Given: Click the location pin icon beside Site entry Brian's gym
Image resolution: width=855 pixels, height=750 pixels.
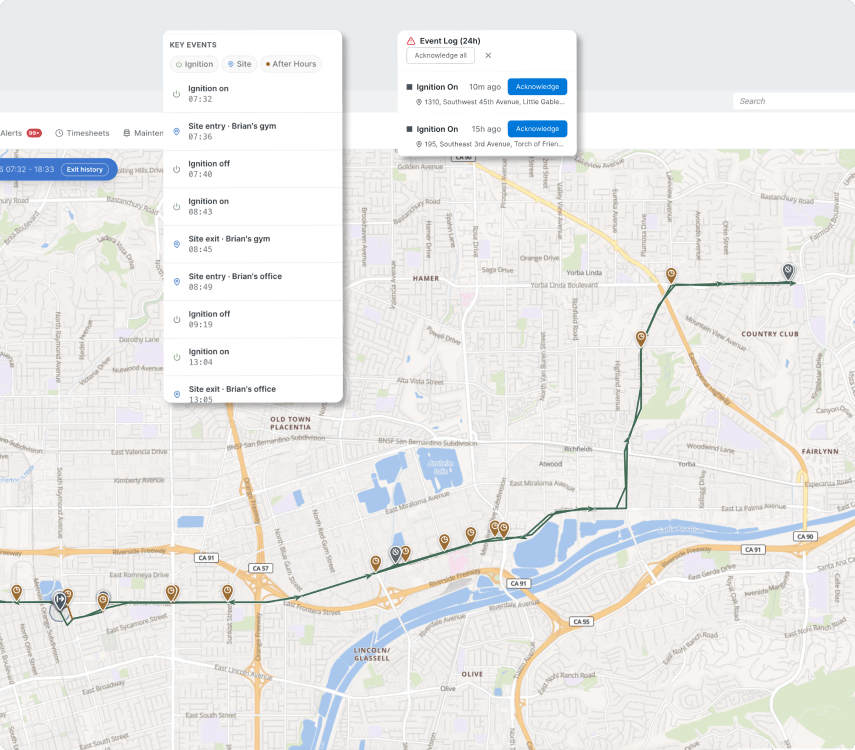Looking at the screenshot, I should pyautogui.click(x=177, y=131).
